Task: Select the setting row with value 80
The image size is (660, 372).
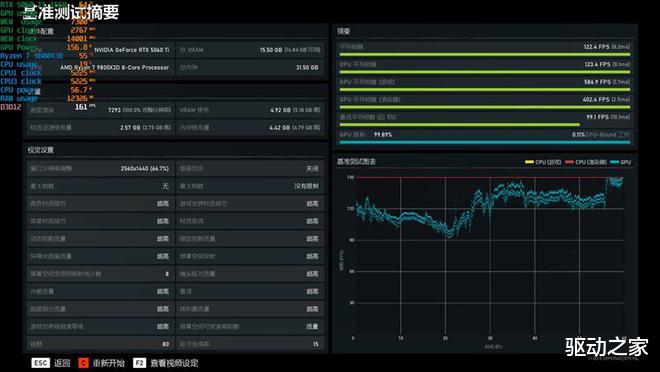Action: coord(100,344)
